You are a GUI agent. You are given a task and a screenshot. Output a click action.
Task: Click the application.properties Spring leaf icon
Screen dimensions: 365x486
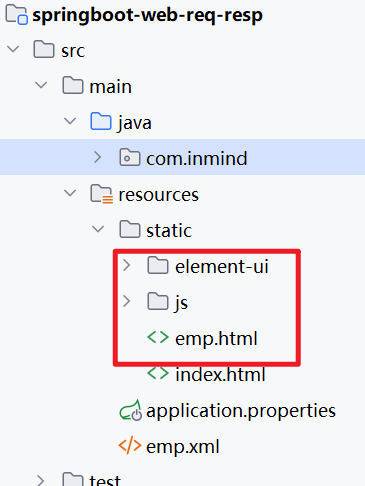tap(130, 410)
